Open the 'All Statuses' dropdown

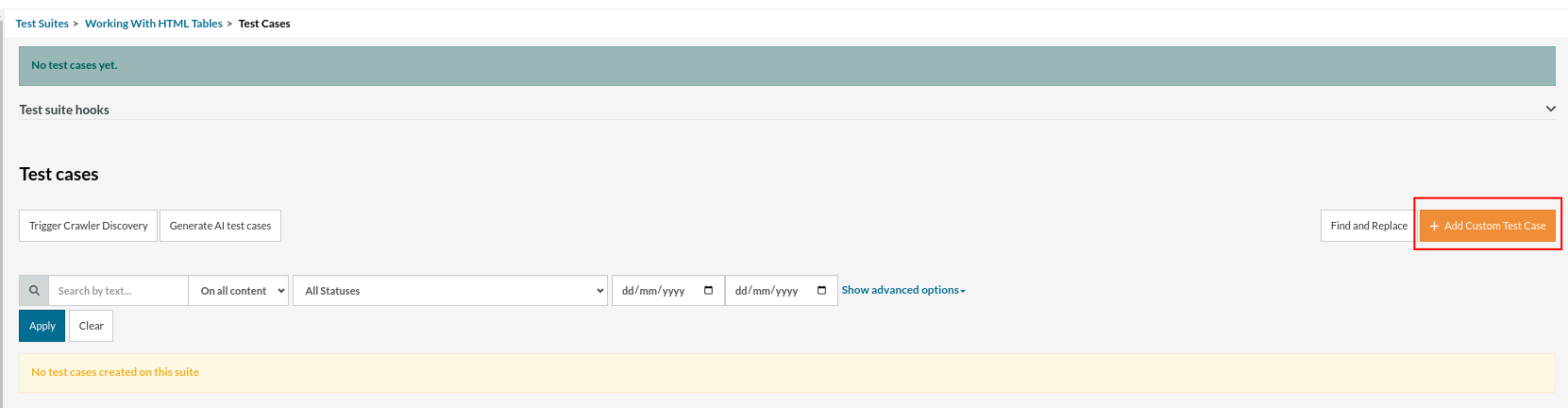(450, 291)
